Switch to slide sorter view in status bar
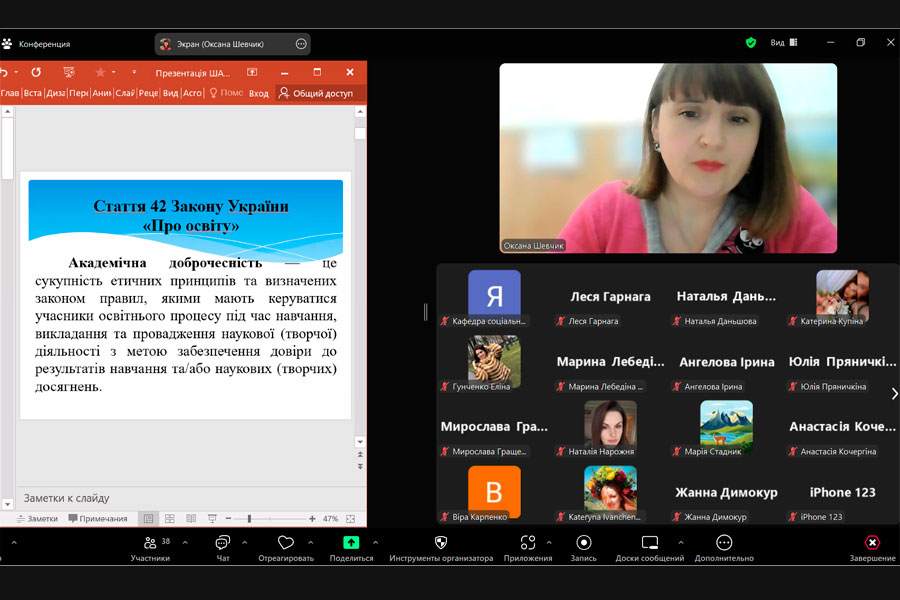This screenshot has height=600, width=900. coord(169,519)
